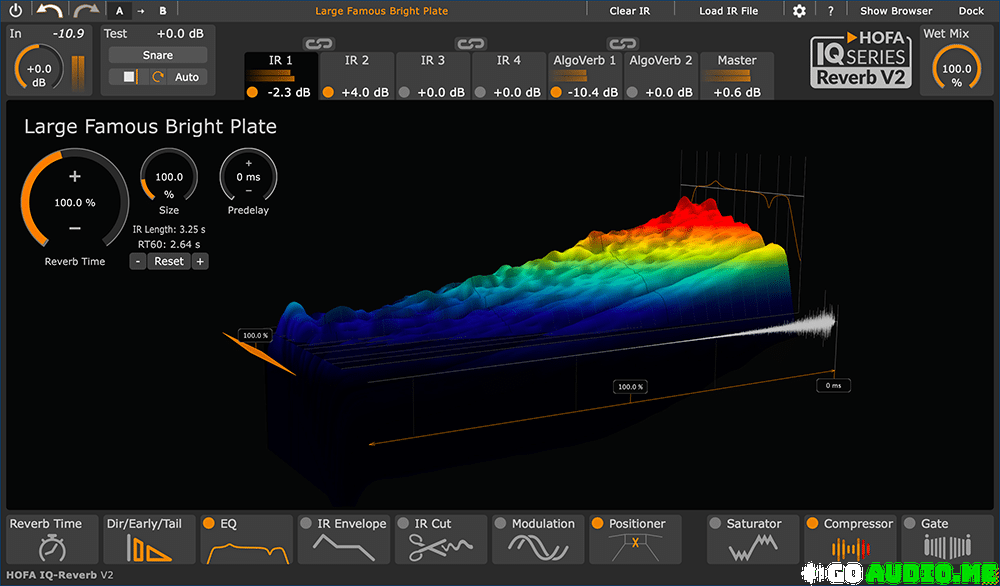Image resolution: width=1000 pixels, height=586 pixels.
Task: Open the Dir/Early/Tail module
Action: click(149, 539)
